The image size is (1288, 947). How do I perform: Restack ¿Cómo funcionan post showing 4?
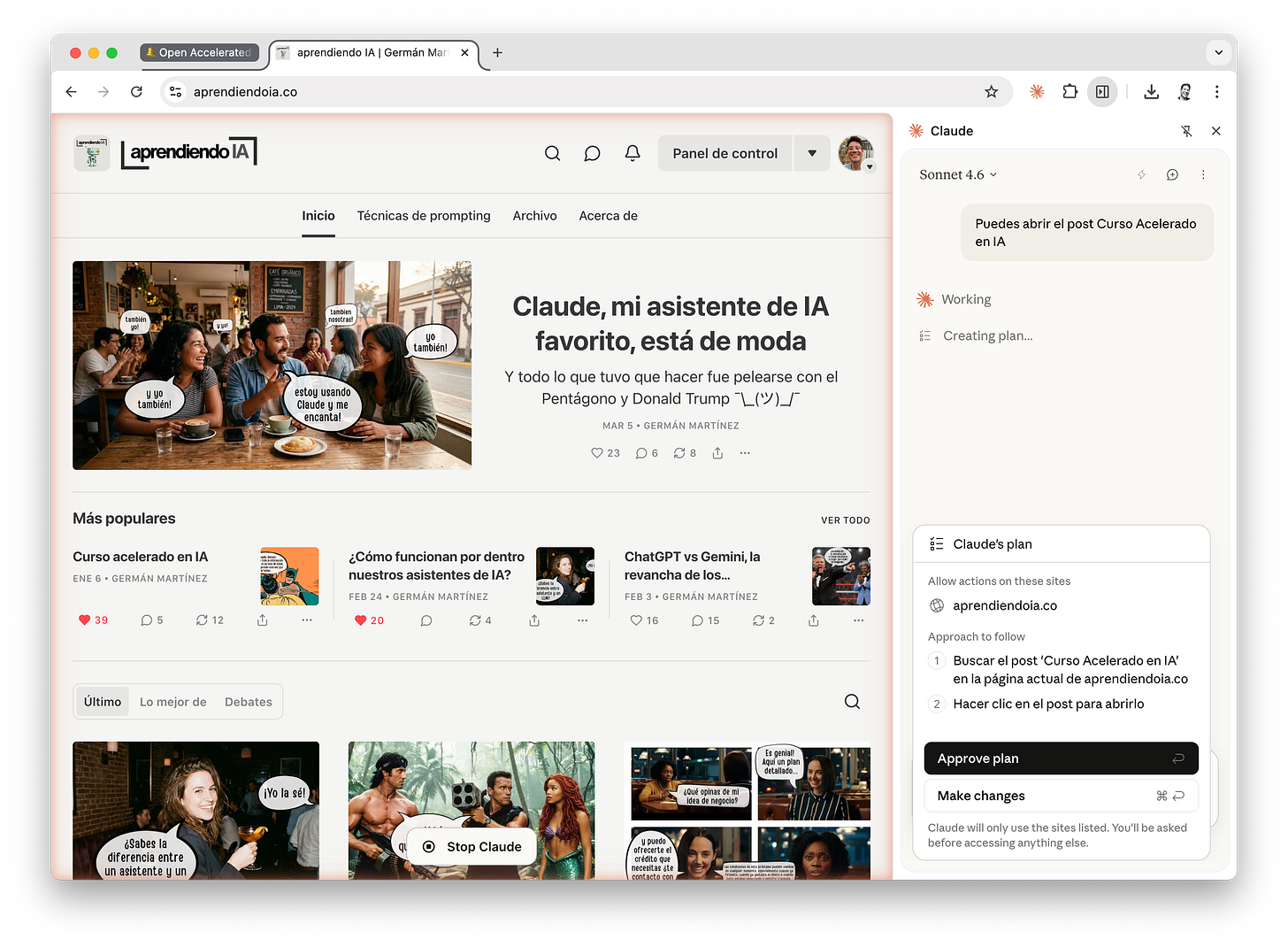[x=480, y=620]
